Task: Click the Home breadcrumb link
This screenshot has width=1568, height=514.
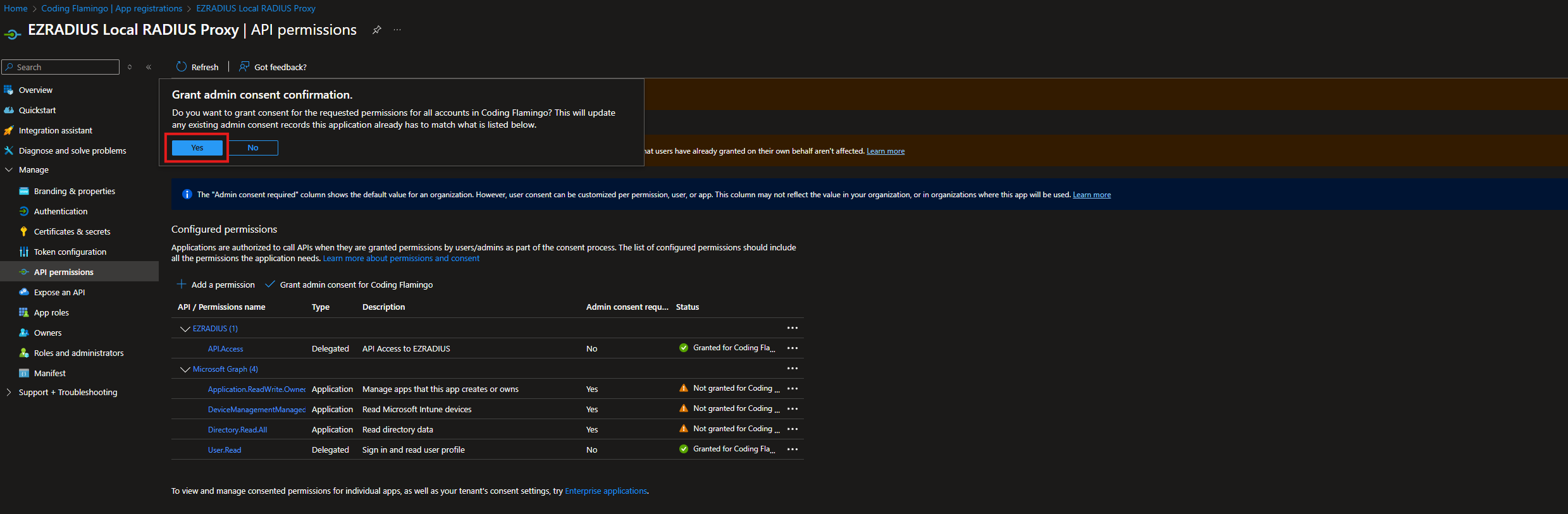Action: click(x=16, y=8)
